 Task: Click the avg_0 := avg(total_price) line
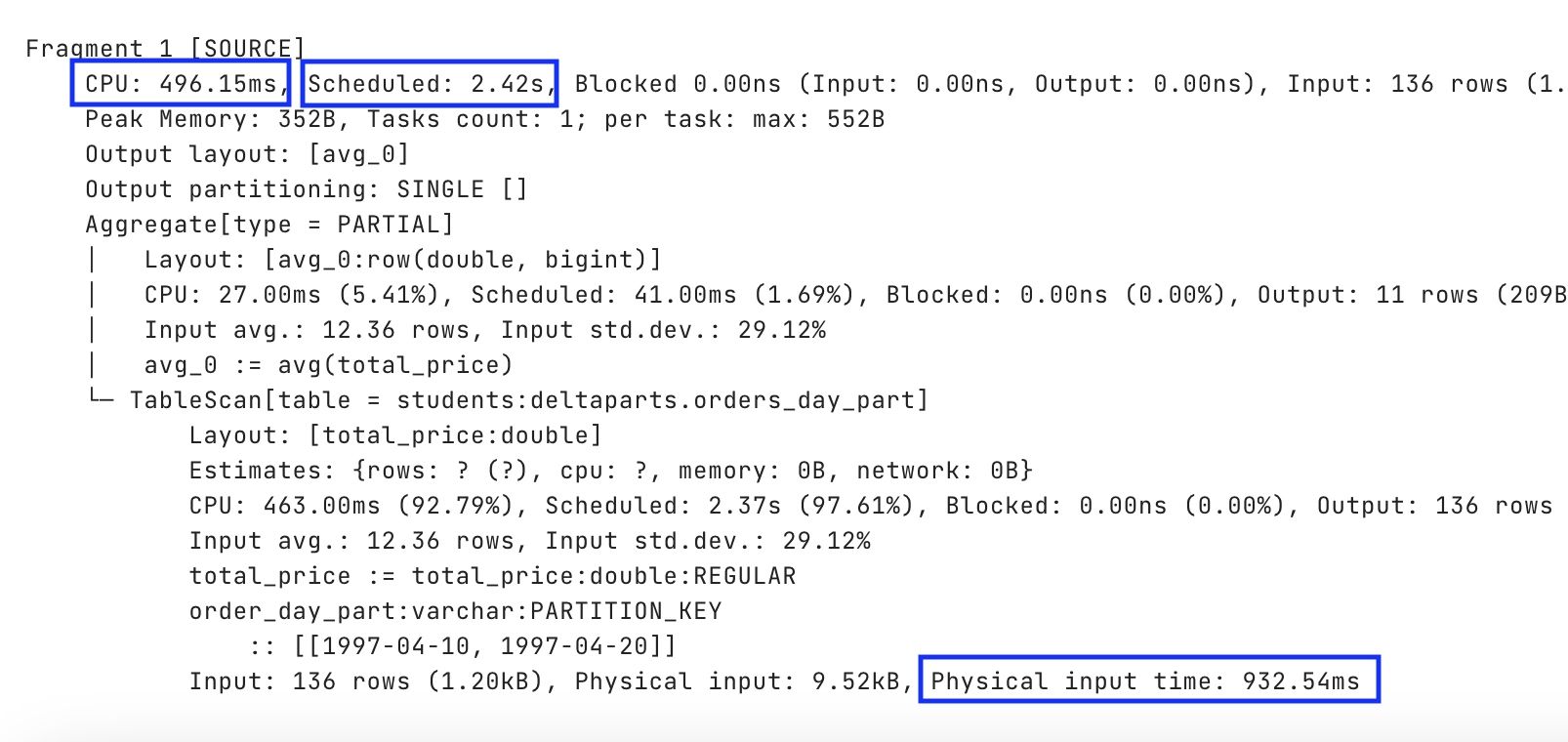329,365
